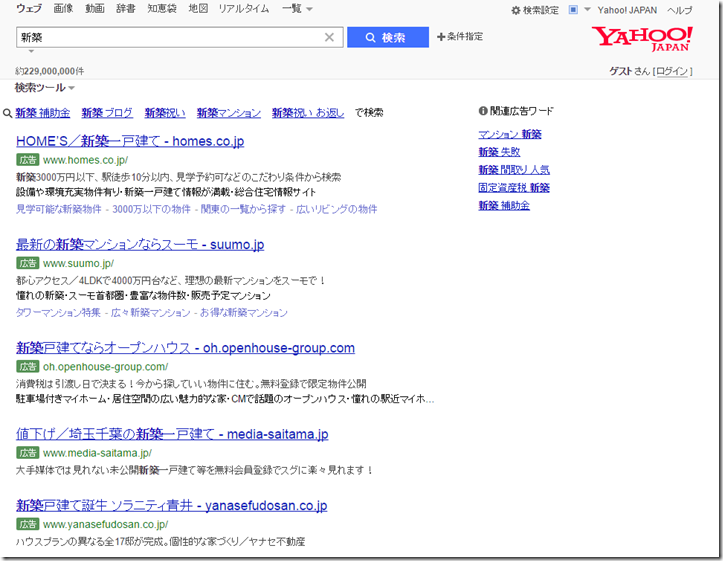
Task: Select 知恵袋 search tab
Action: pos(162,8)
